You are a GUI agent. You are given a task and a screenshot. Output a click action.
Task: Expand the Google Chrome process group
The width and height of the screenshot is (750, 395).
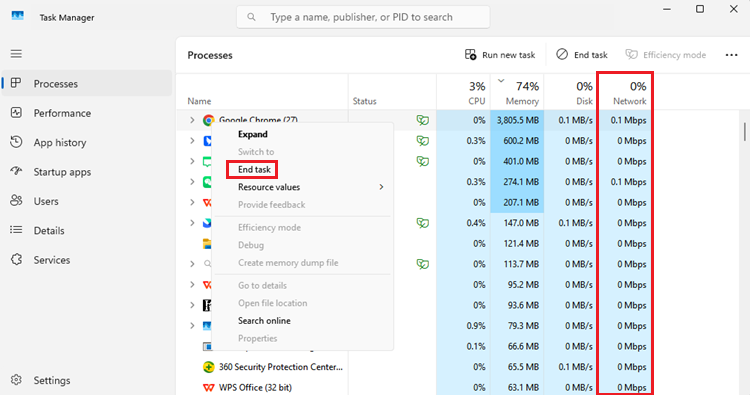192,120
